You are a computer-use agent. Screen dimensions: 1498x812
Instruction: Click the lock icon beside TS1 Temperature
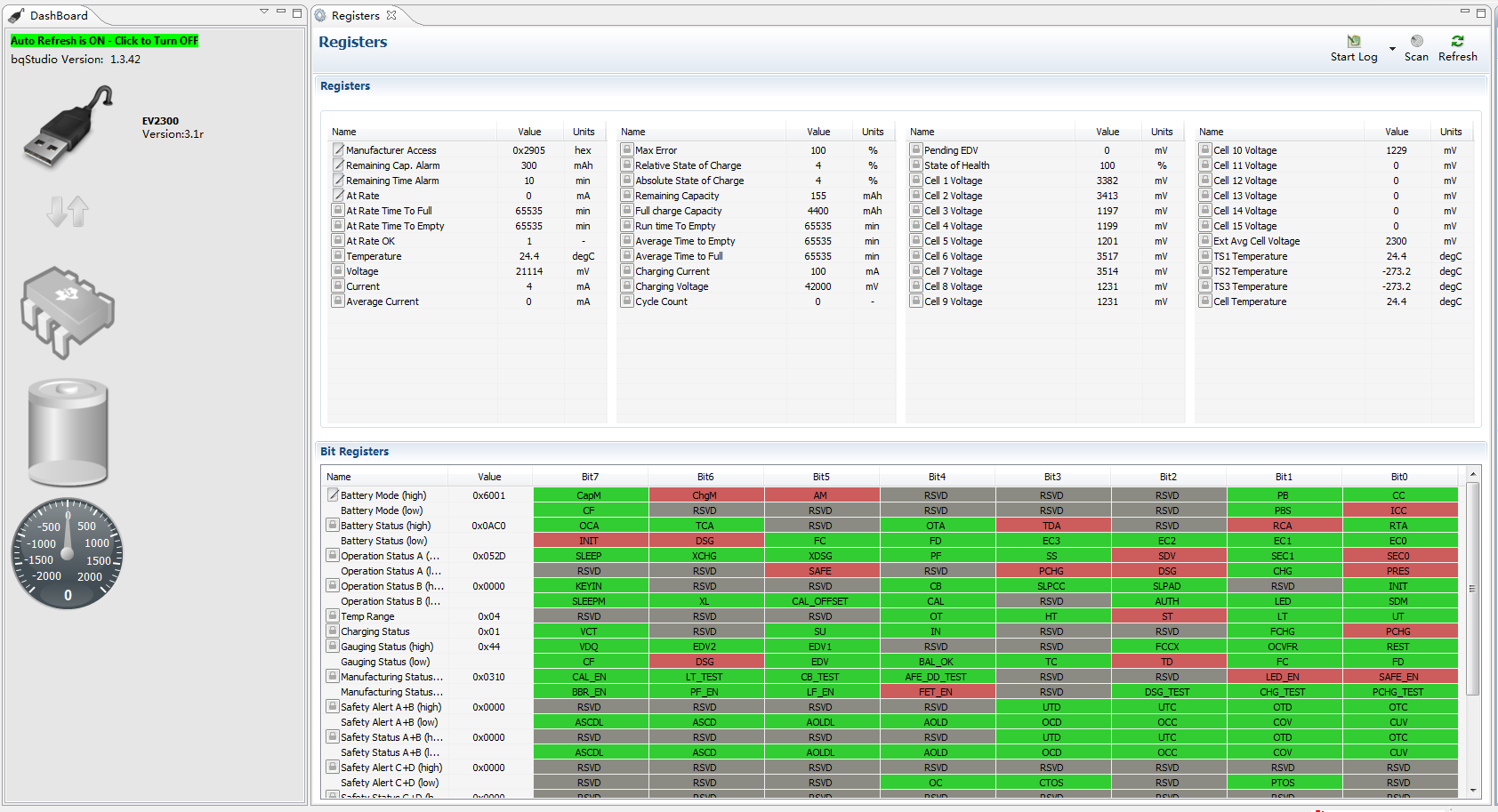(x=1205, y=256)
